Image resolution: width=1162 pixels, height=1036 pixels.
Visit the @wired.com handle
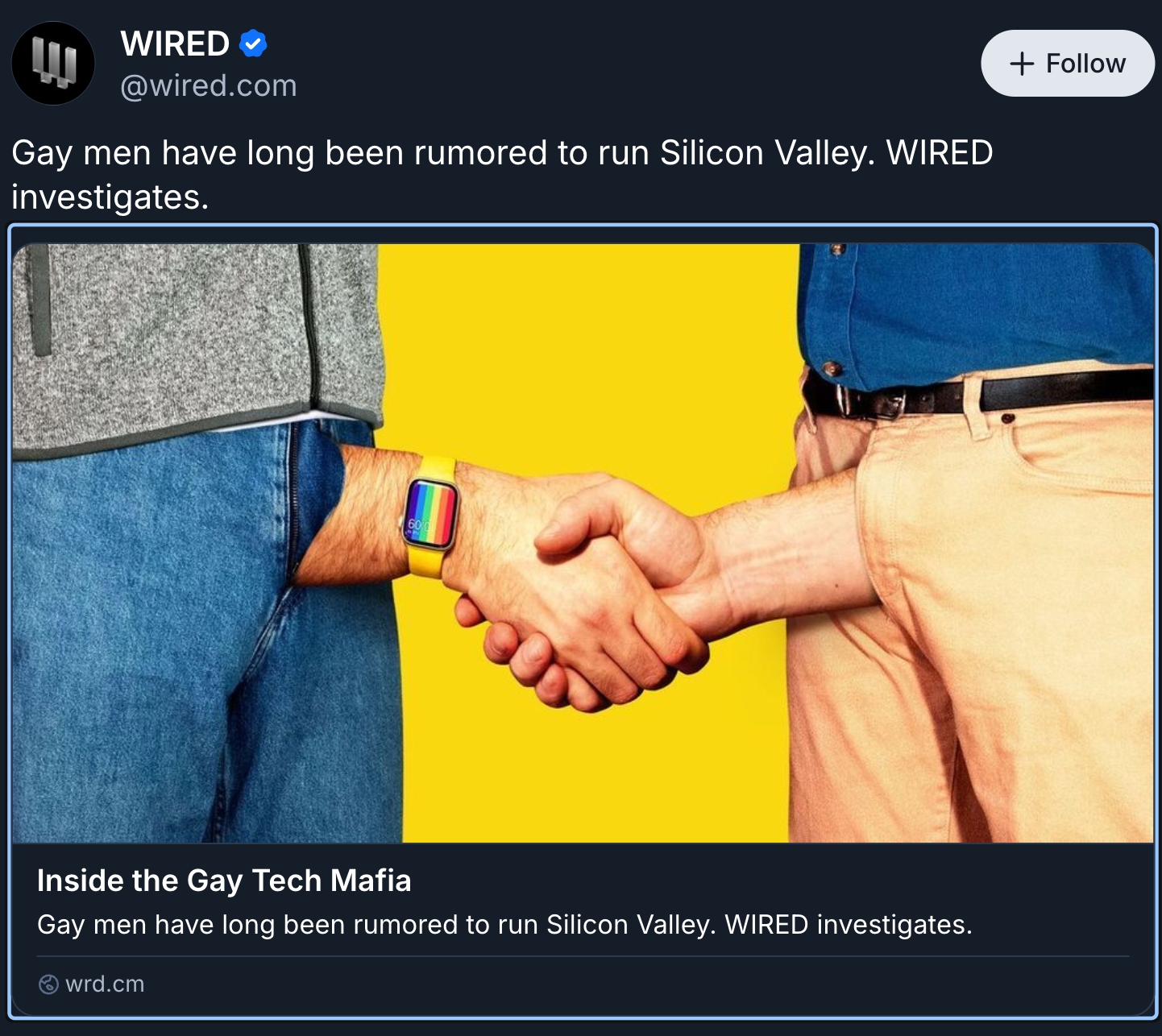coord(209,86)
